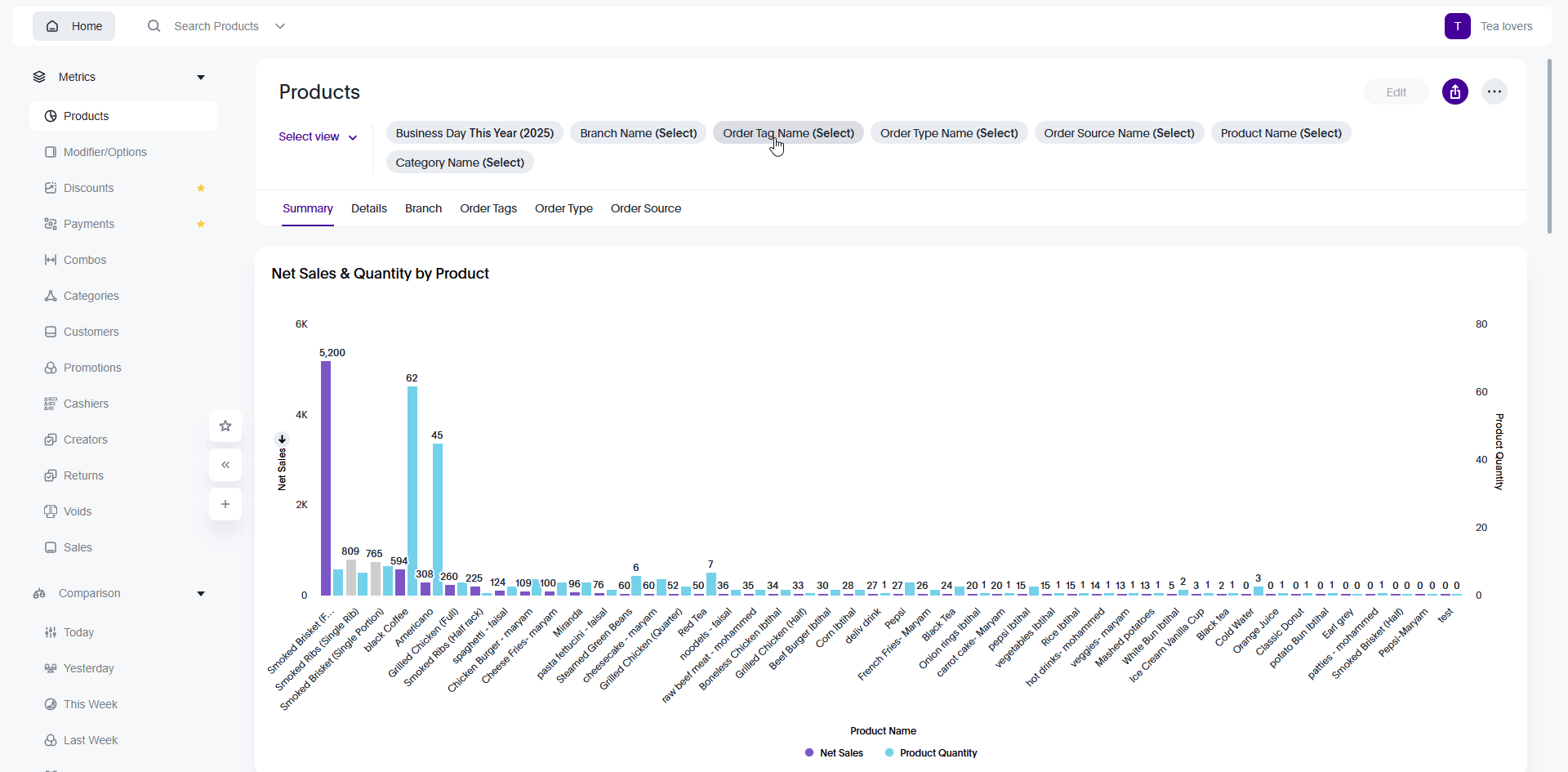Click the page vertical scrollbar
The image size is (1568, 772).
1549,147
